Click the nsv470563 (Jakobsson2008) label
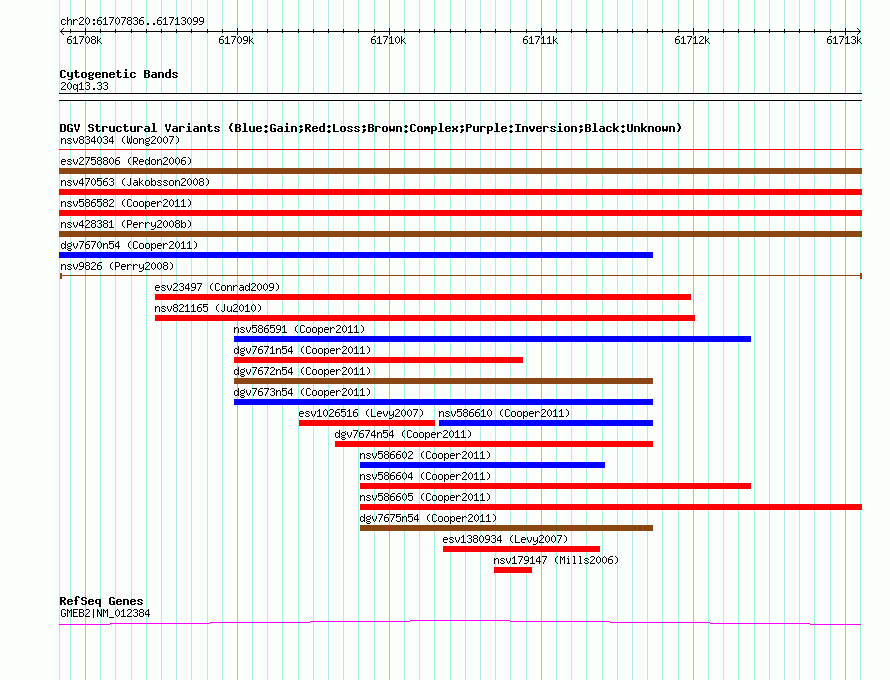890x680 pixels. coord(135,182)
